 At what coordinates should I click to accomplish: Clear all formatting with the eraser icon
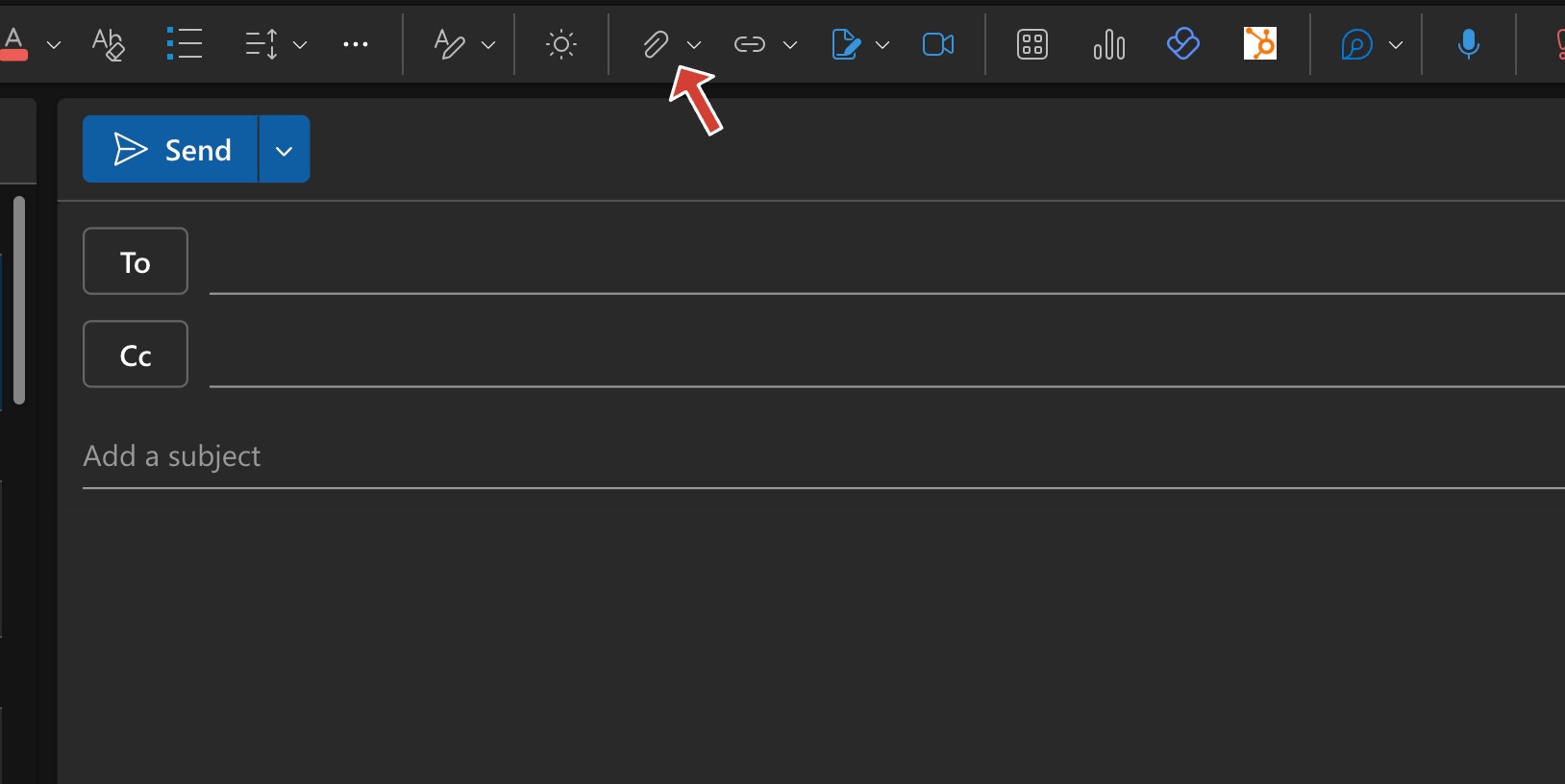pos(109,43)
